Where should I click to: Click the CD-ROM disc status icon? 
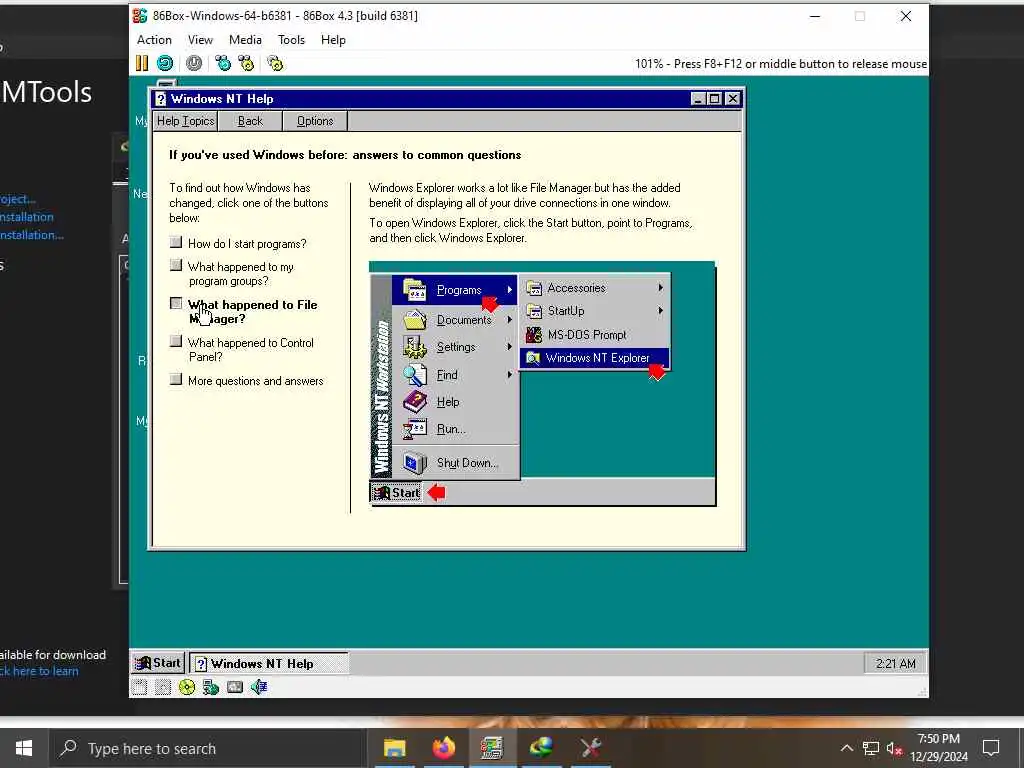pyautogui.click(x=187, y=686)
